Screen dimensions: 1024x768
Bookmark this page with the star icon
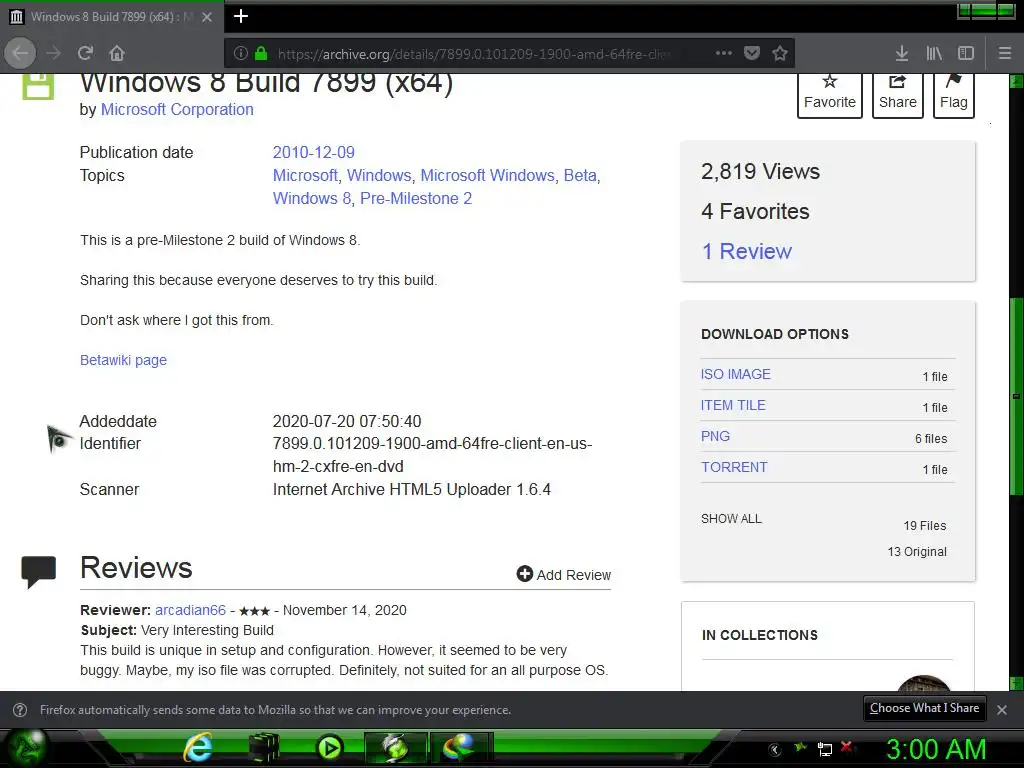point(780,53)
